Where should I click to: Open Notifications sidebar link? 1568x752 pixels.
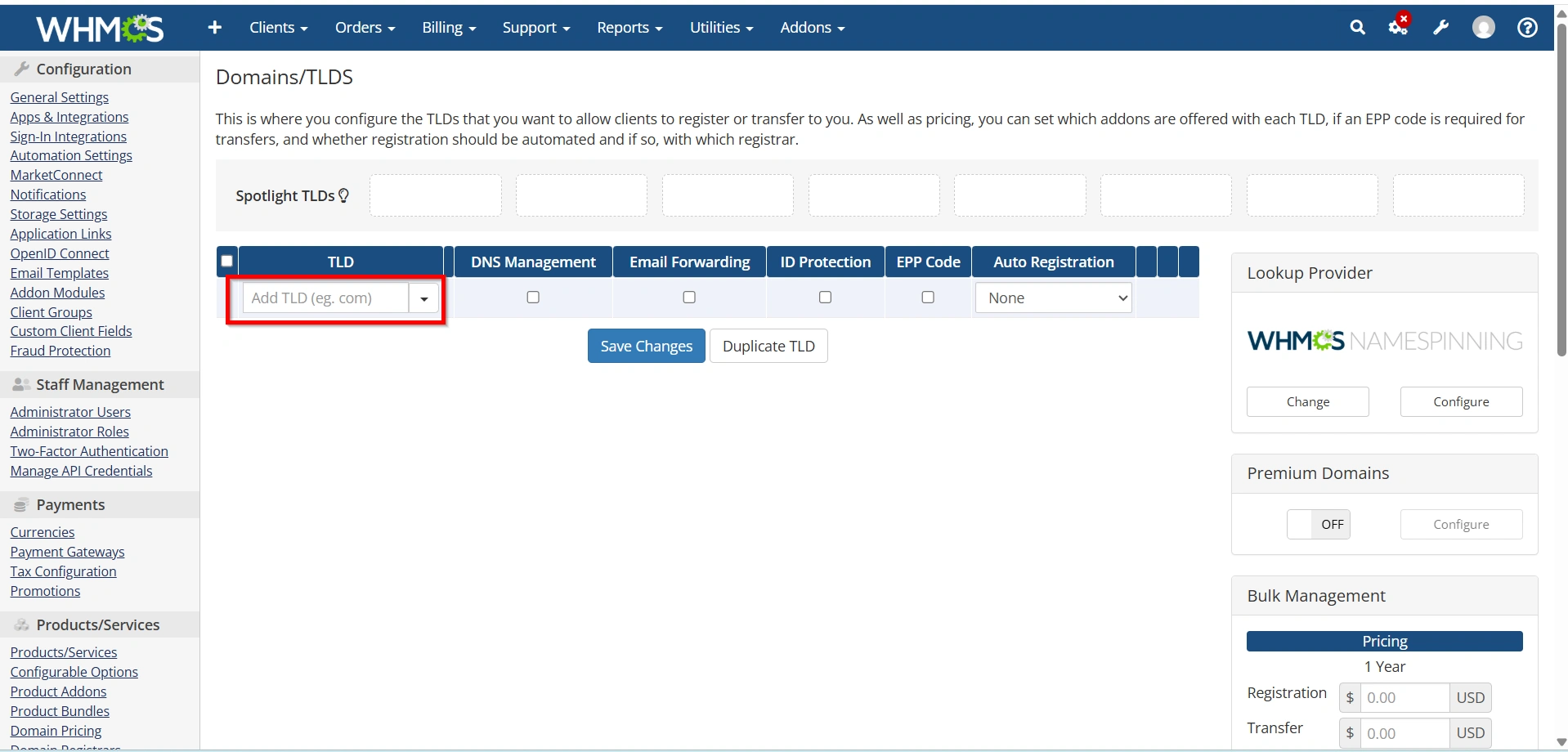48,195
